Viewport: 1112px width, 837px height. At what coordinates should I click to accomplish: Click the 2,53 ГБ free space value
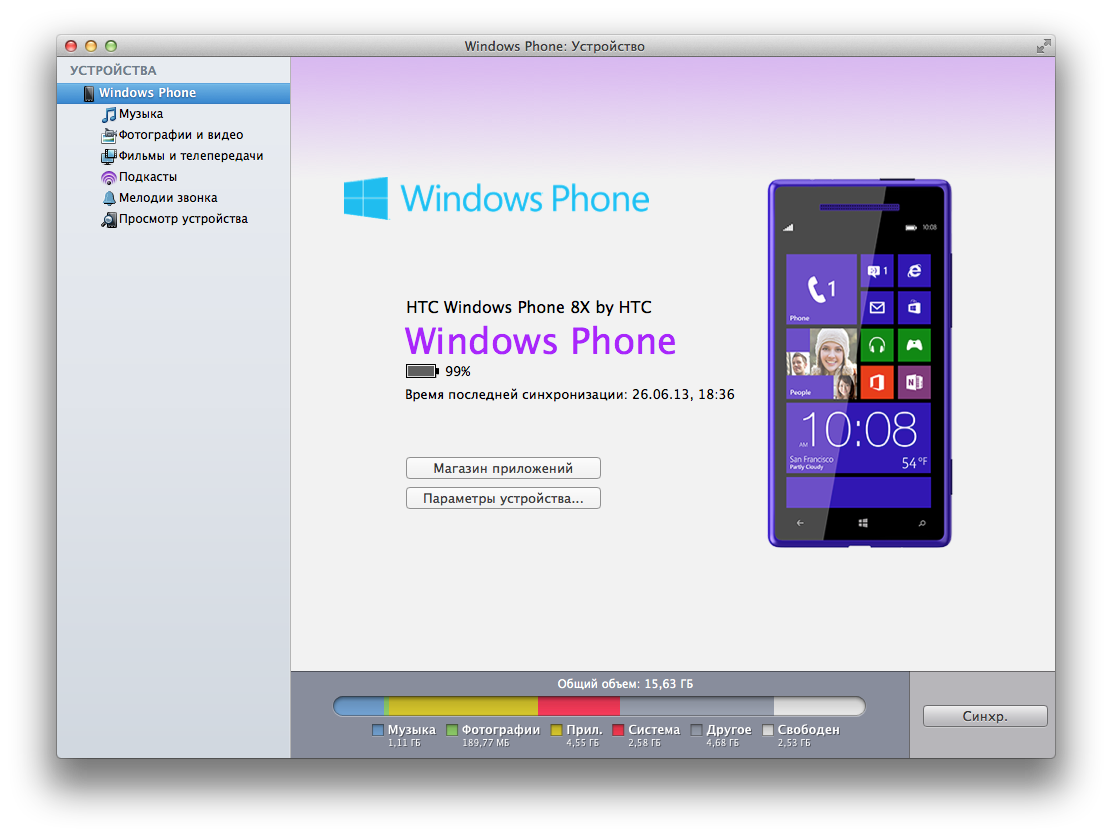[794, 743]
